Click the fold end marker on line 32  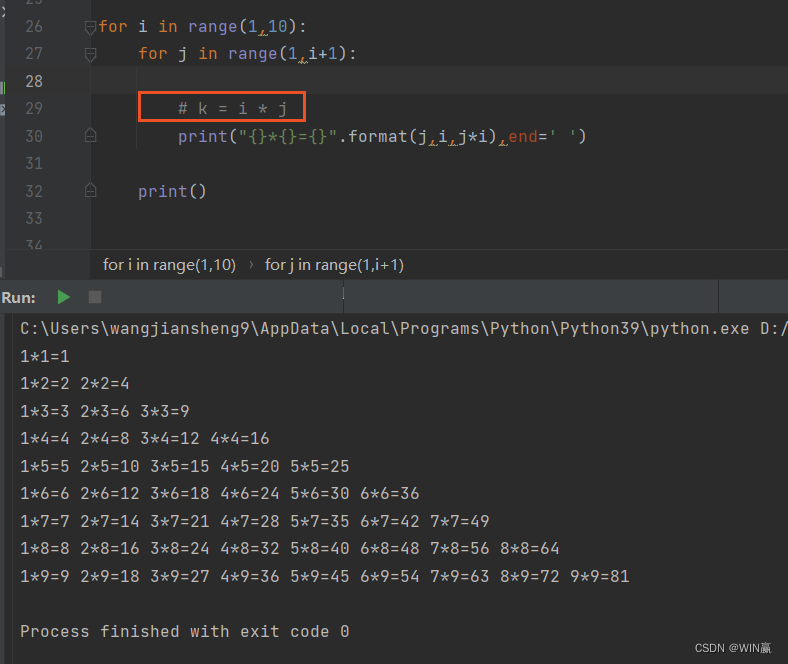(90, 191)
